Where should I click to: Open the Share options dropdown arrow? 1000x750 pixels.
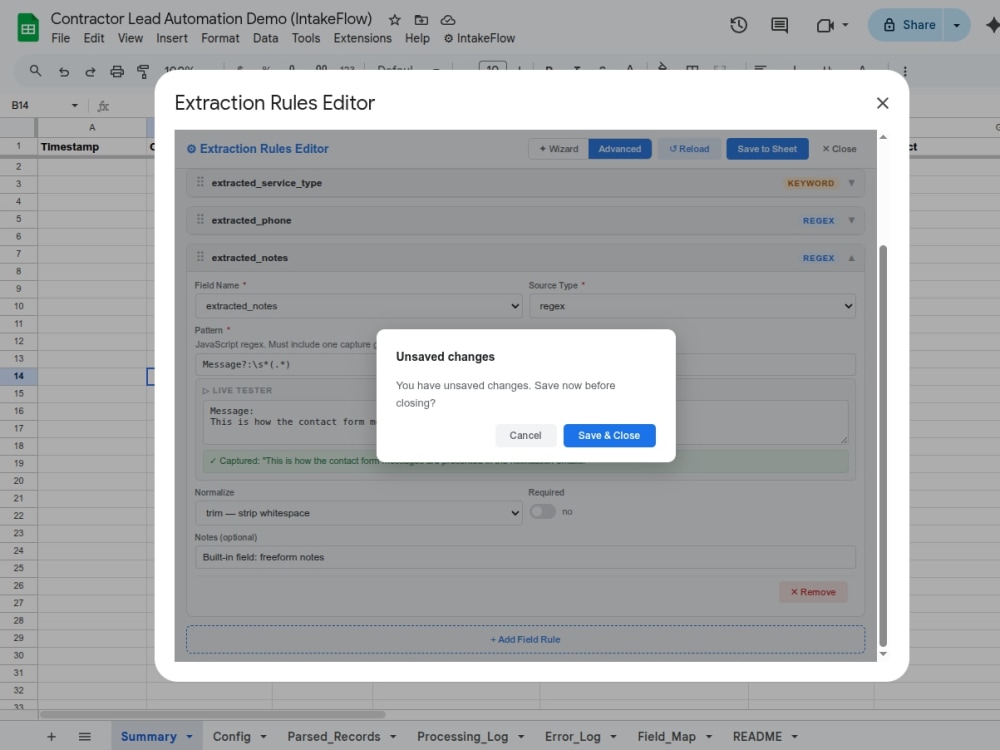pyautogui.click(x=957, y=25)
